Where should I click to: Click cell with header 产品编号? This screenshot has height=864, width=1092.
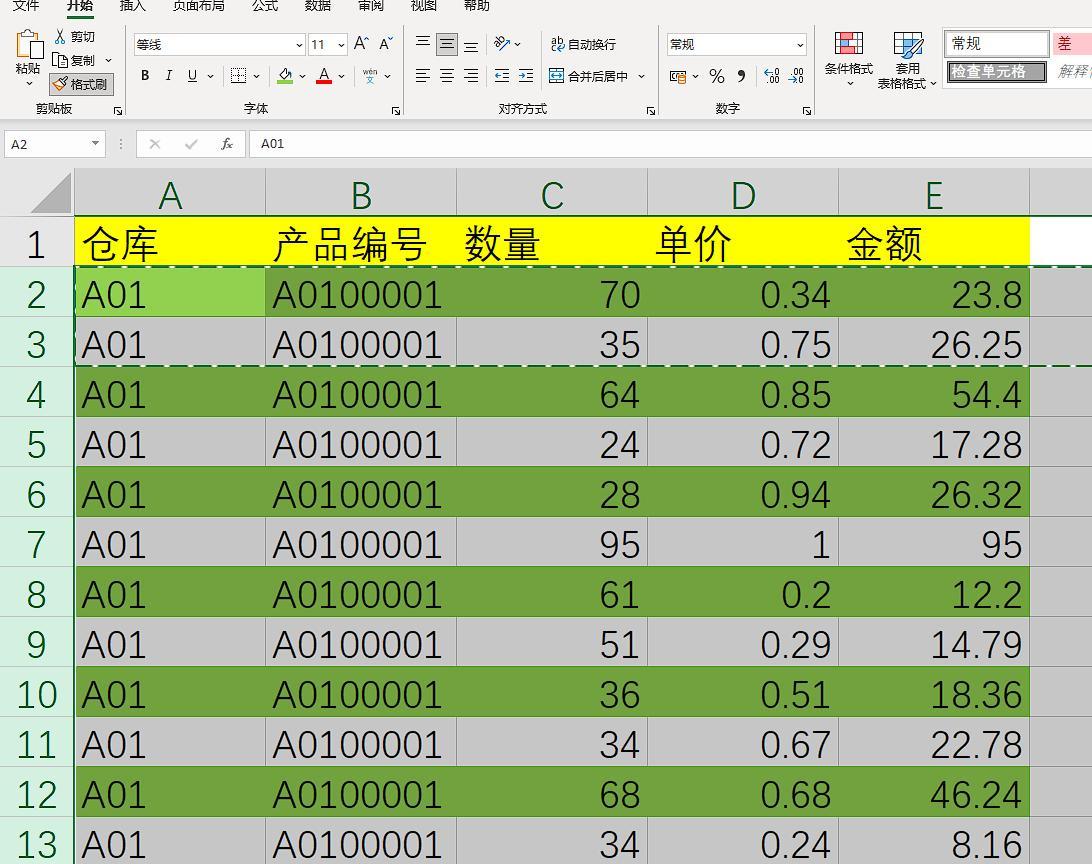click(361, 244)
